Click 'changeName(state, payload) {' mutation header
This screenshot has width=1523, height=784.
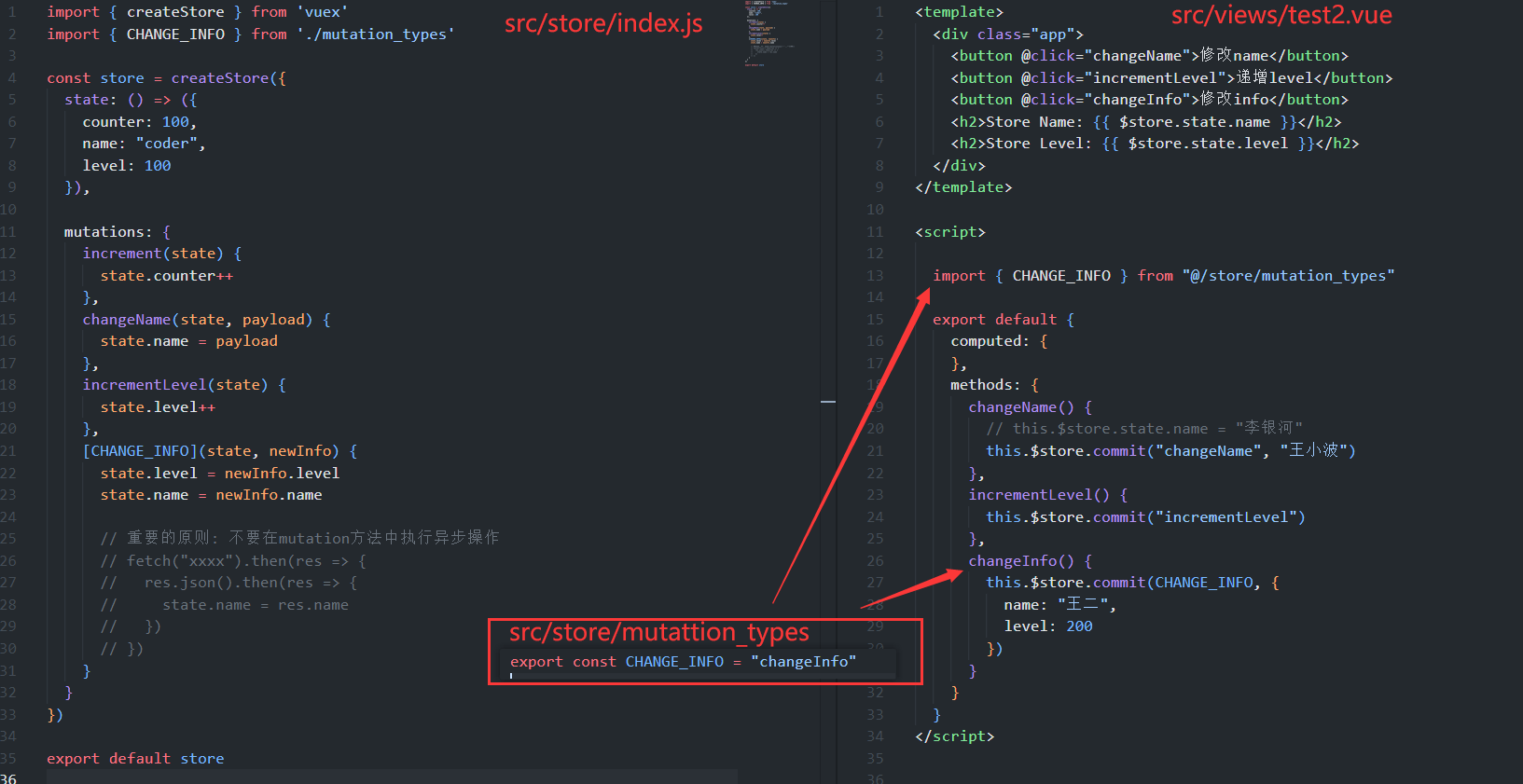coord(207,320)
